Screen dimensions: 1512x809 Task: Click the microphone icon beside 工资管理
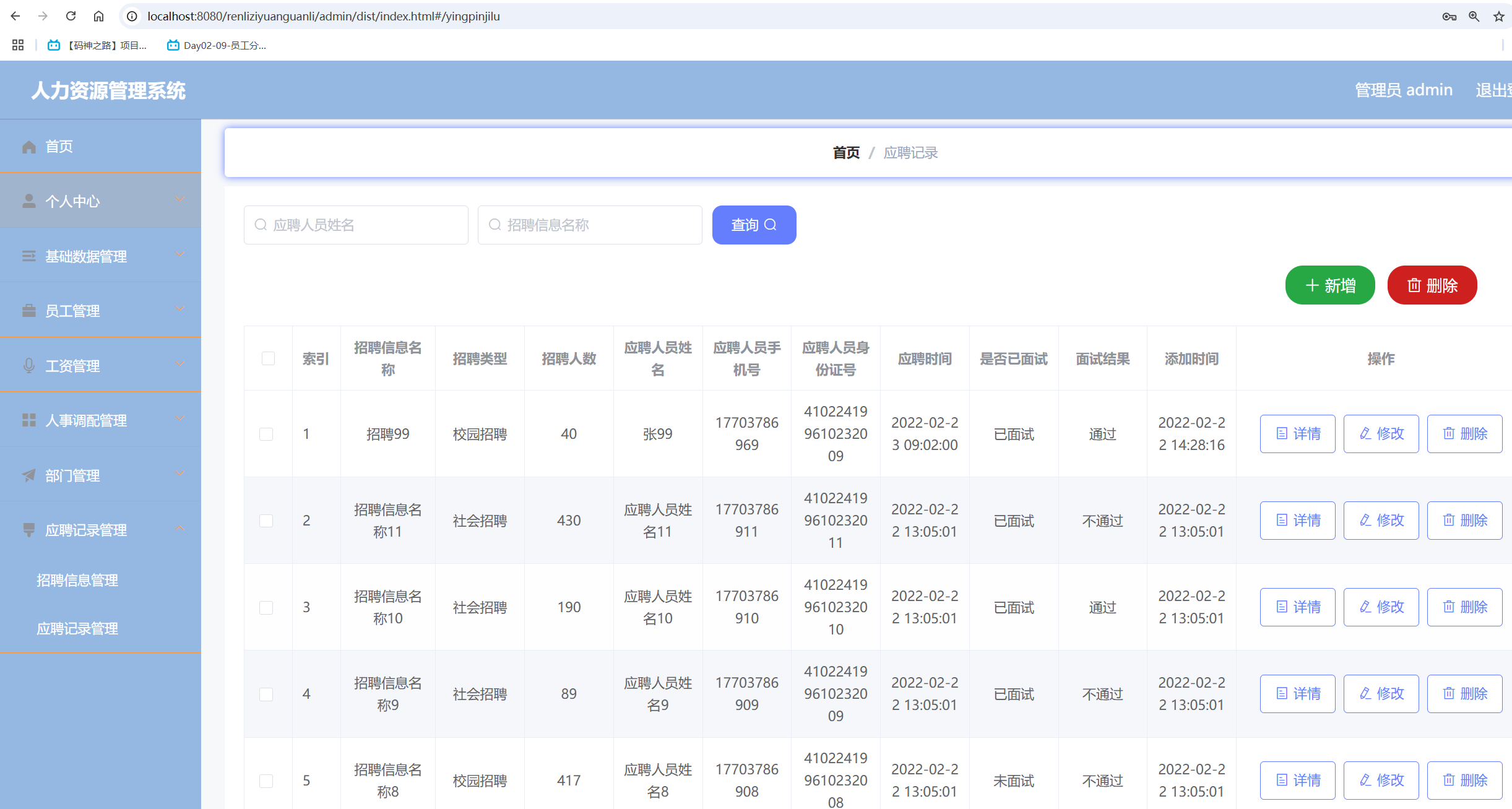pos(28,365)
